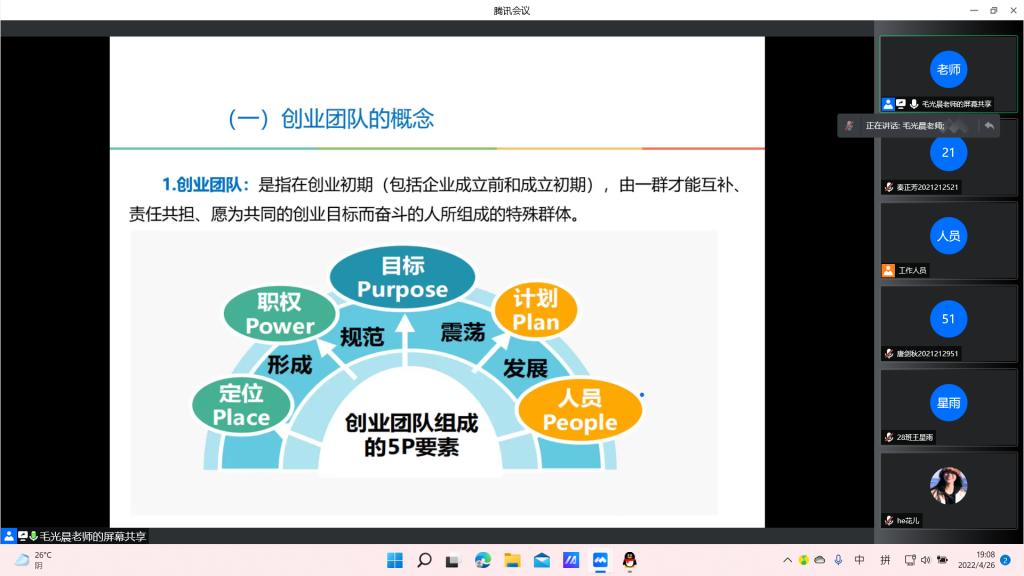Launch QQ penguin icon in taskbar

(630, 560)
